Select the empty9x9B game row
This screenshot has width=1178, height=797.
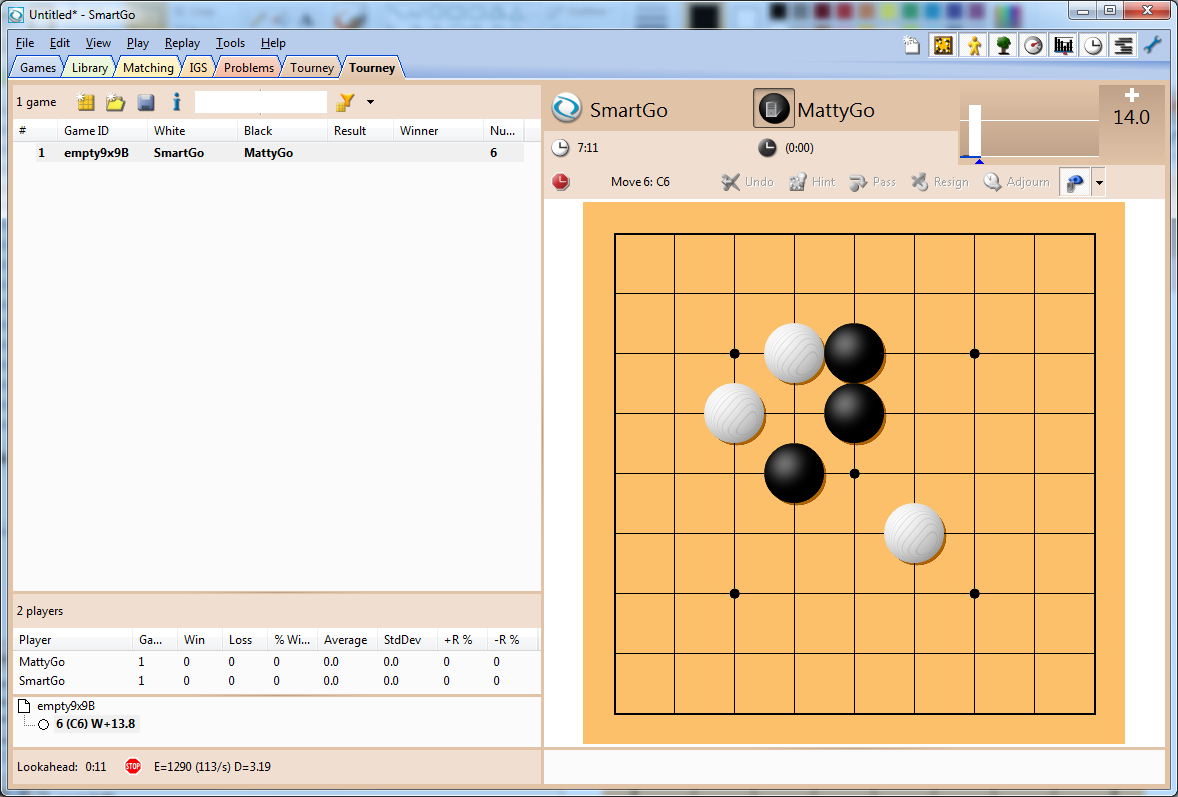tap(269, 152)
